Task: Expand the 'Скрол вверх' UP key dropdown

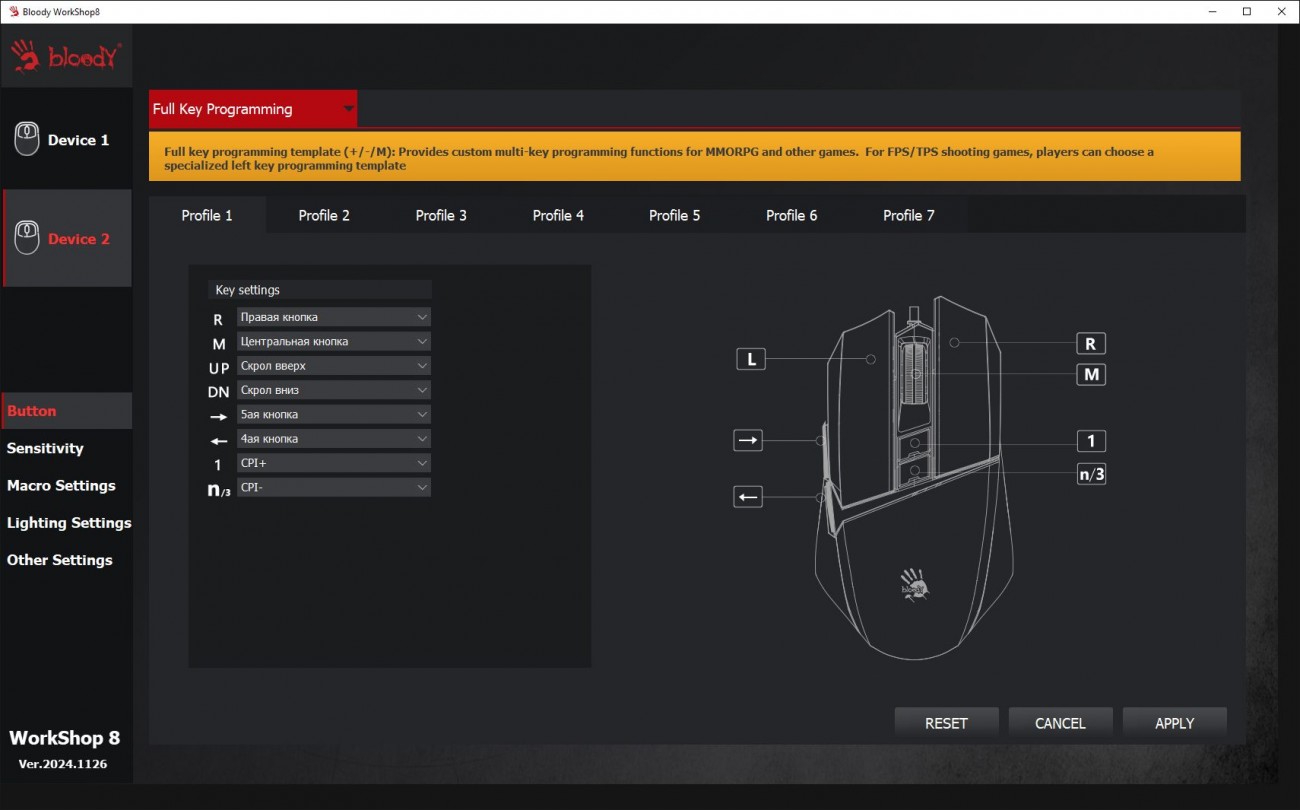Action: click(x=333, y=366)
